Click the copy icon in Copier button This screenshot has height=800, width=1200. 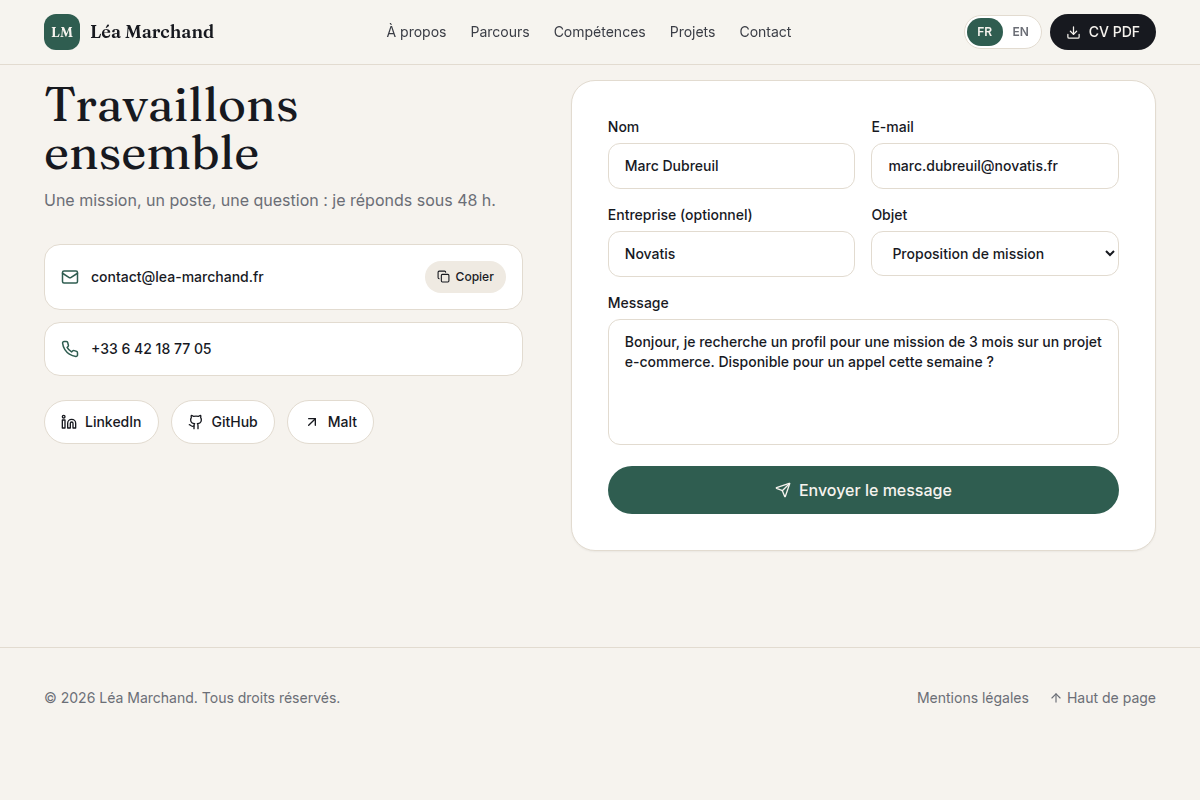pos(443,277)
